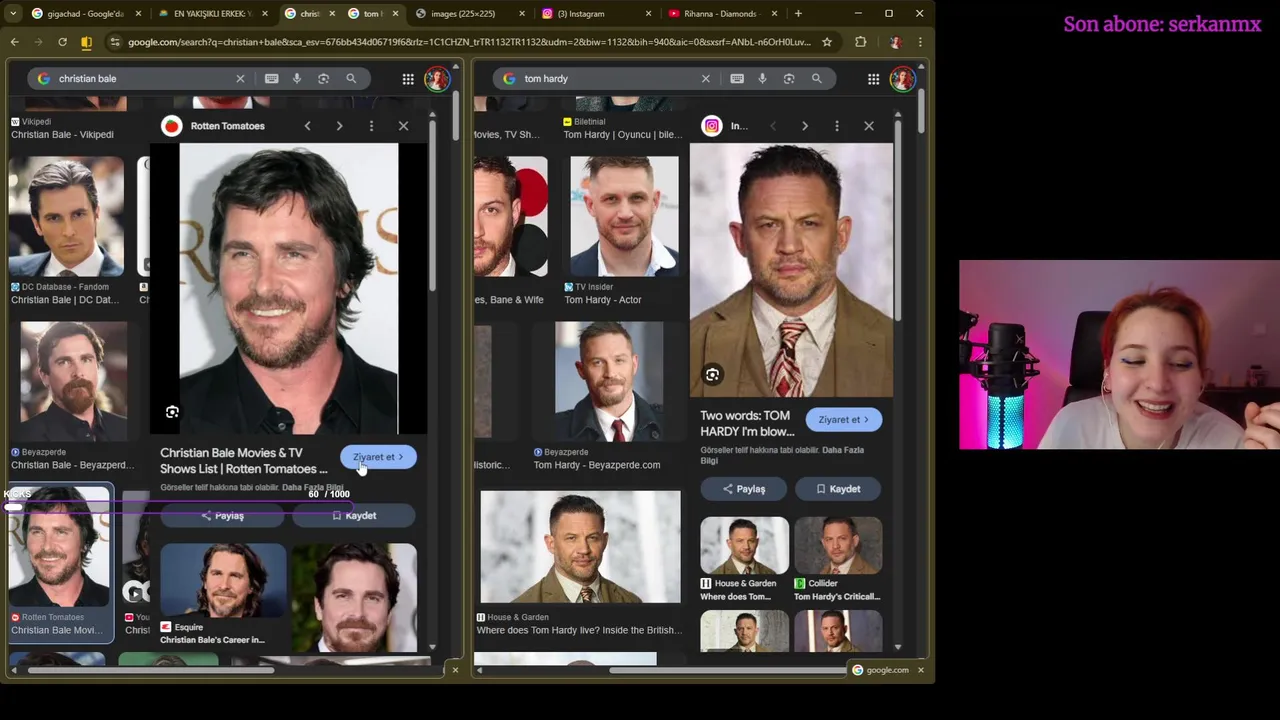Open Esquire Christian Bale's Career thumbnail

(222, 581)
